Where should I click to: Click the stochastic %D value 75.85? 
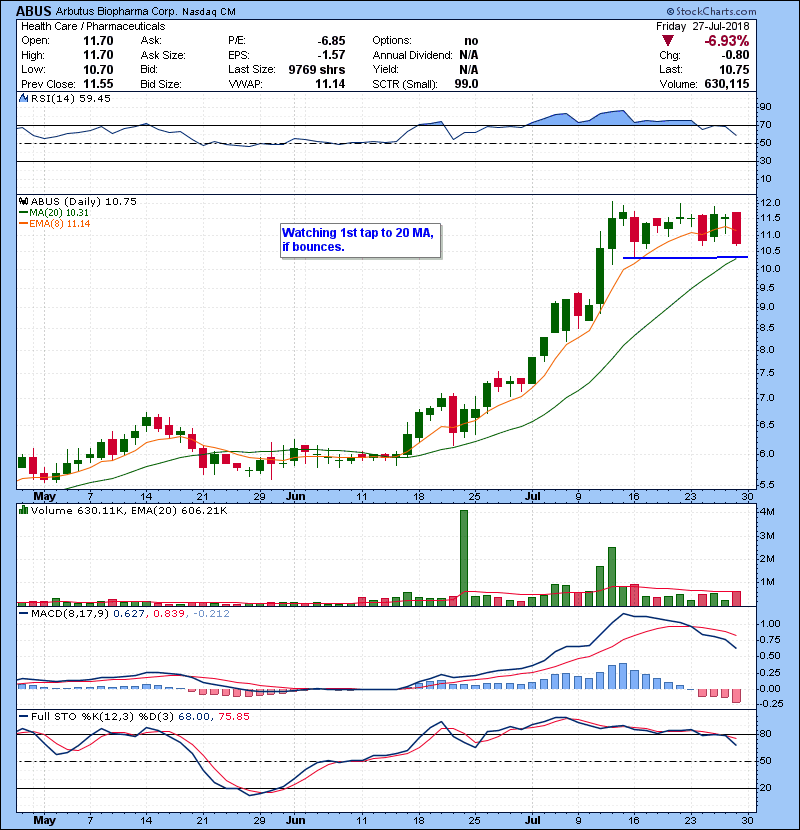(x=233, y=716)
